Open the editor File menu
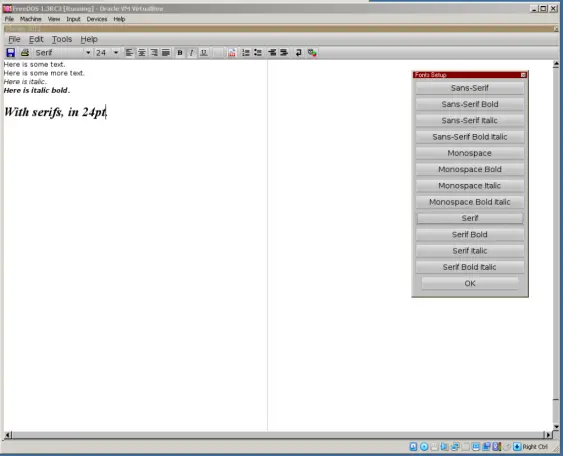 coord(14,39)
